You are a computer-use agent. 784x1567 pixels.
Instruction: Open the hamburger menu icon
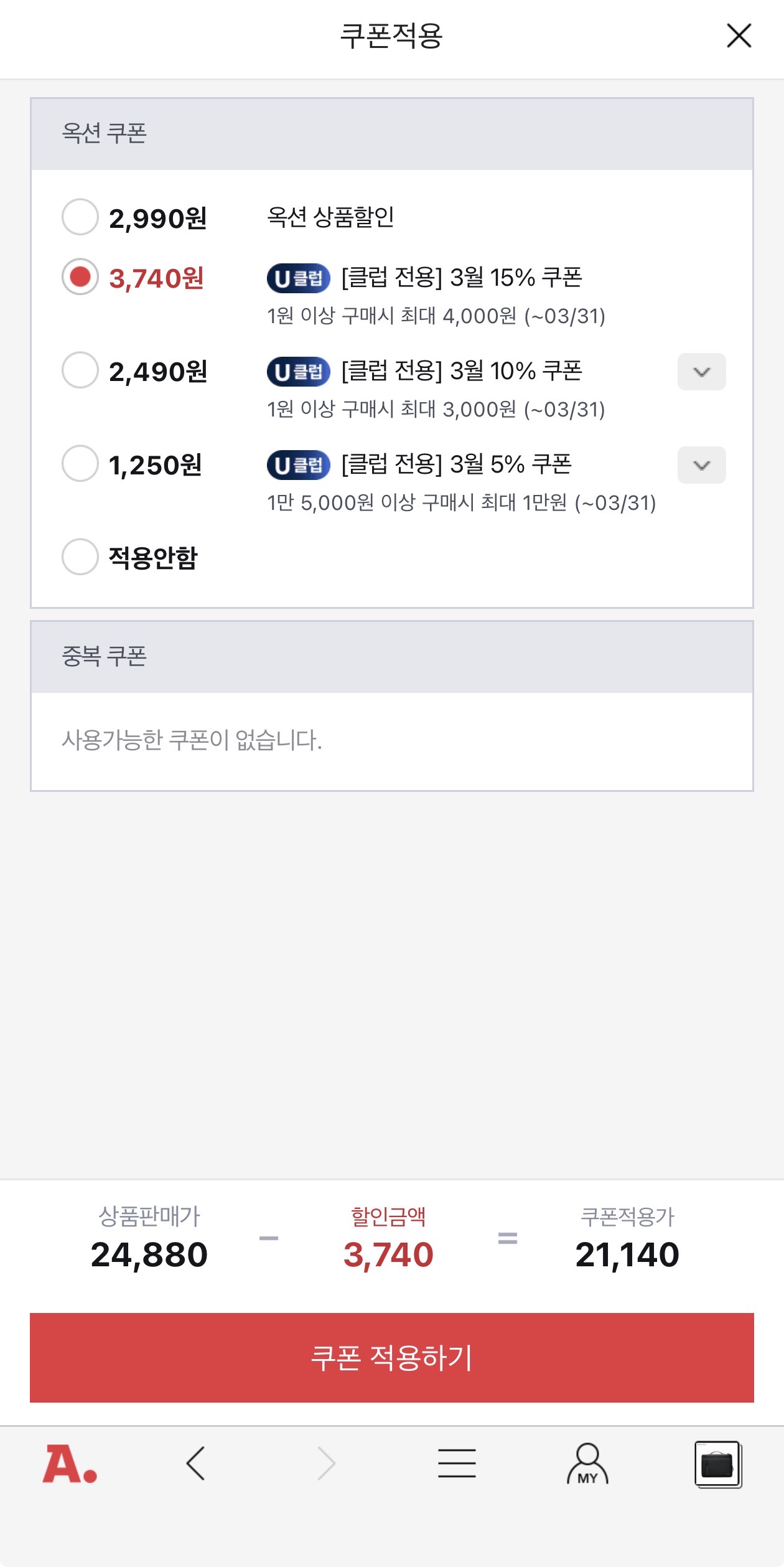click(457, 1463)
